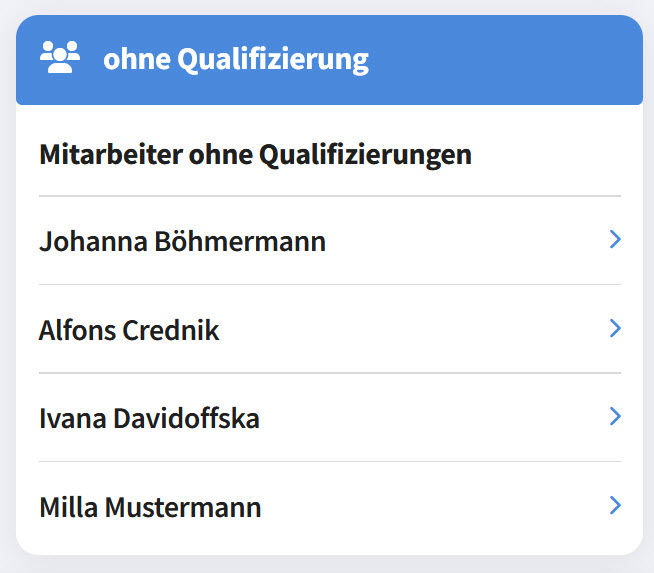Click the people group icon in header
654x573 pixels.
[59, 59]
